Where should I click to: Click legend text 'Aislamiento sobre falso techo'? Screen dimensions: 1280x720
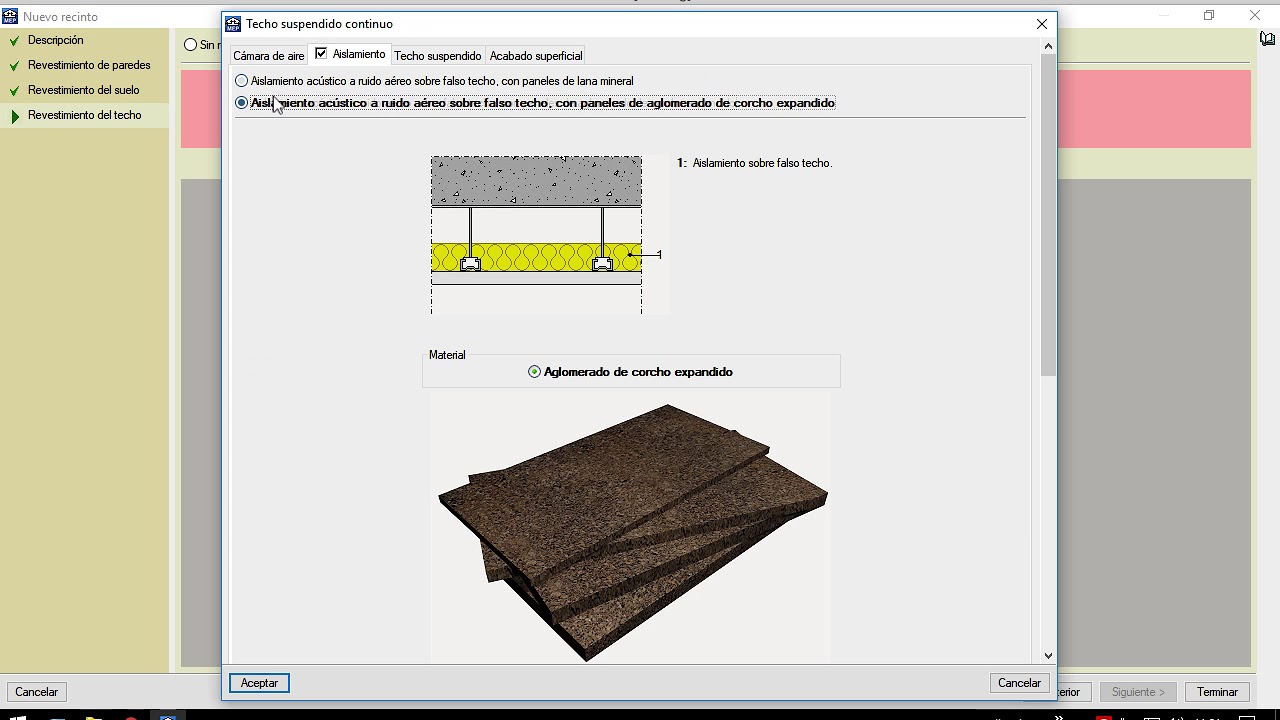click(762, 163)
